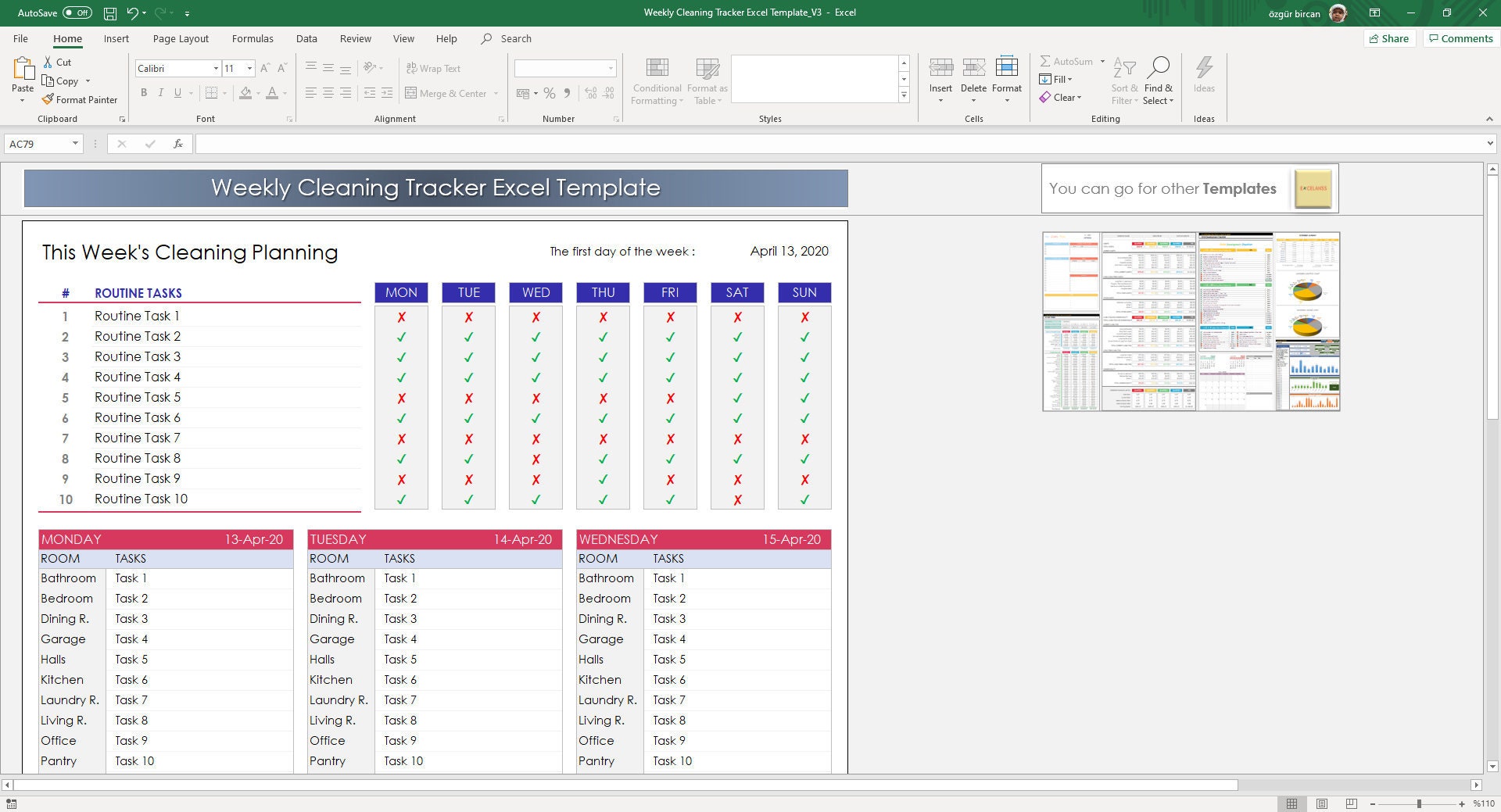1501x812 pixels.
Task: Select the Merge & Center icon
Action: point(411,93)
